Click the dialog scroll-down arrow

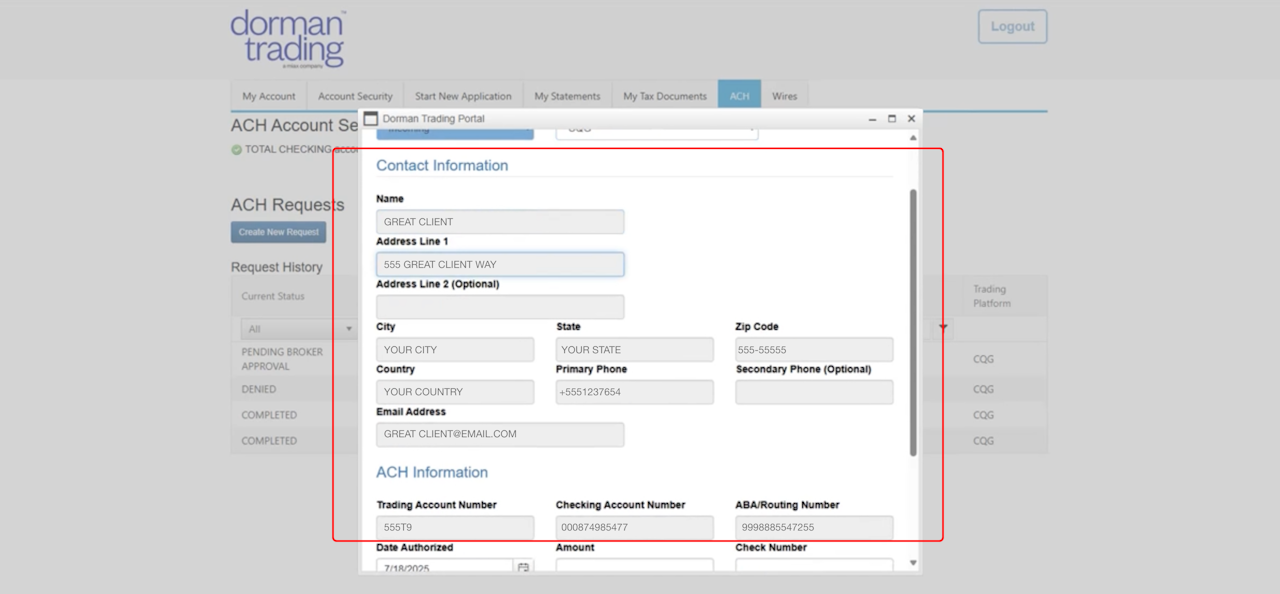coord(912,563)
